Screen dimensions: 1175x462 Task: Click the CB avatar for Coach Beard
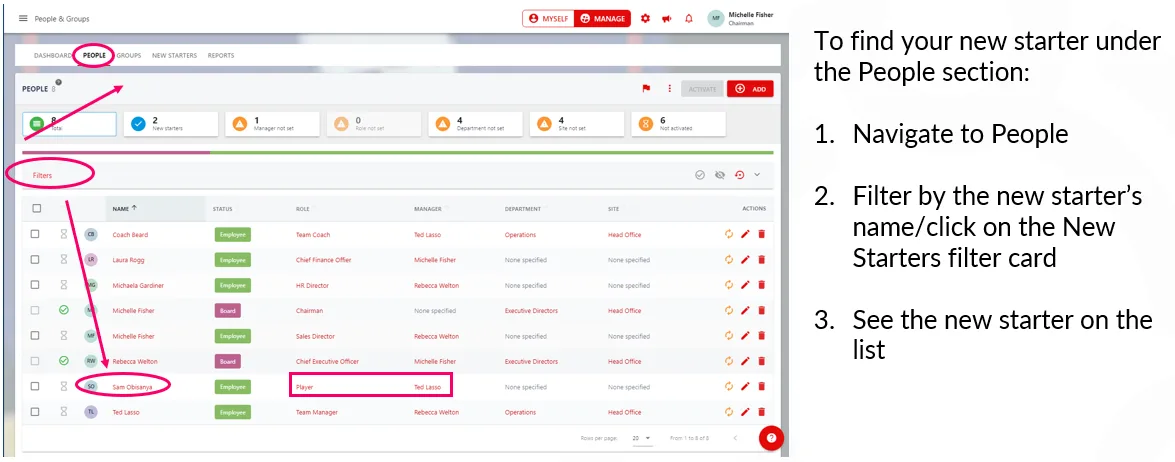click(x=91, y=234)
